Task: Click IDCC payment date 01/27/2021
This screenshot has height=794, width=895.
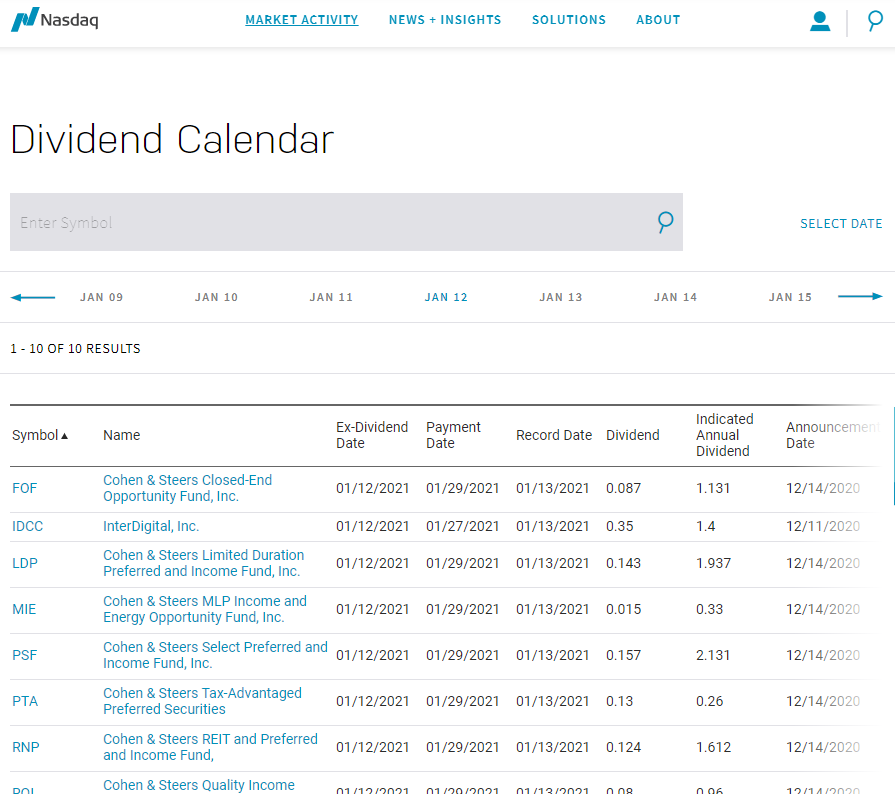Action: (462, 526)
